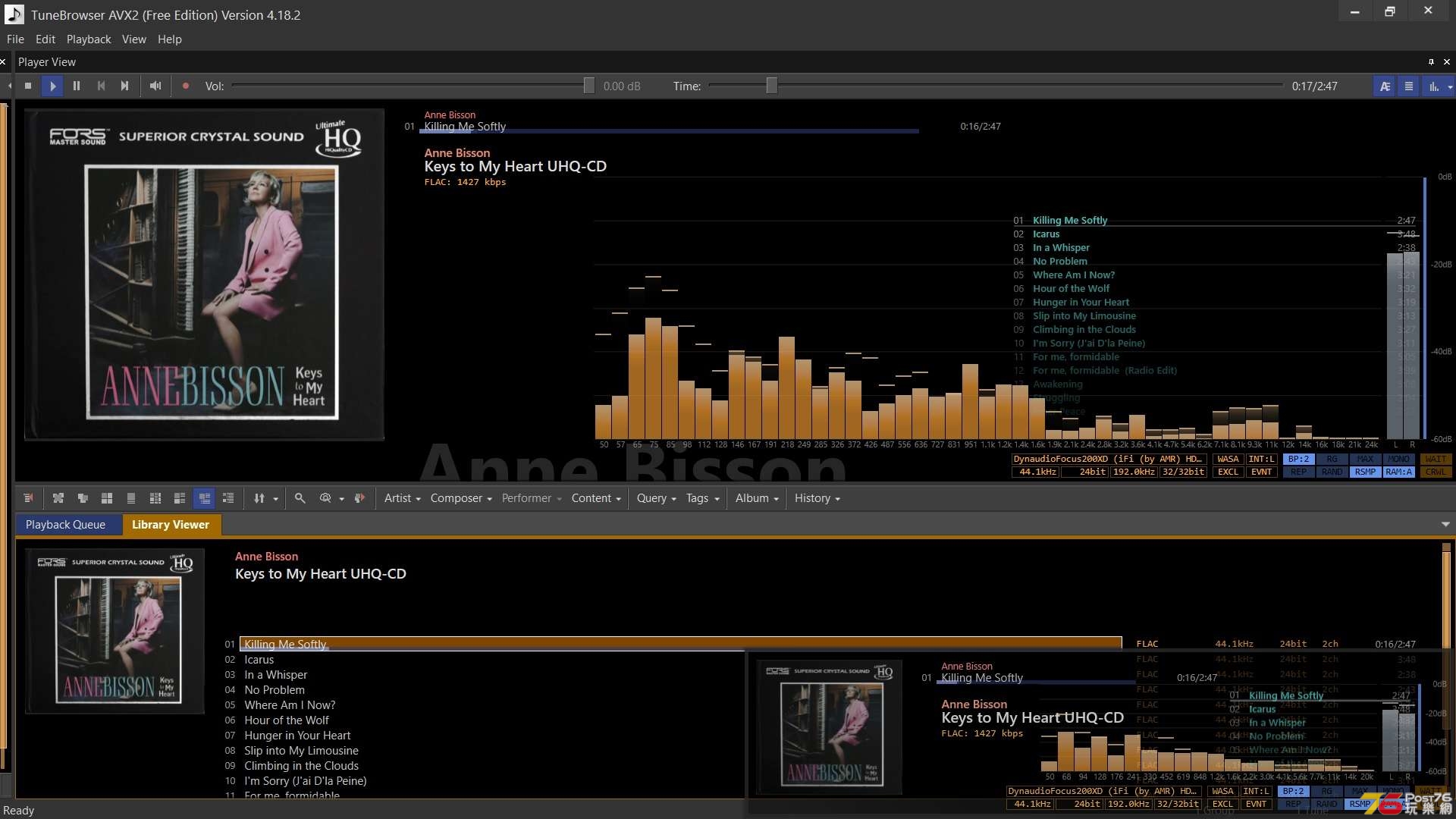Open the Artist dropdown
Viewport: 1456px width, 819px height.
pyautogui.click(x=402, y=498)
